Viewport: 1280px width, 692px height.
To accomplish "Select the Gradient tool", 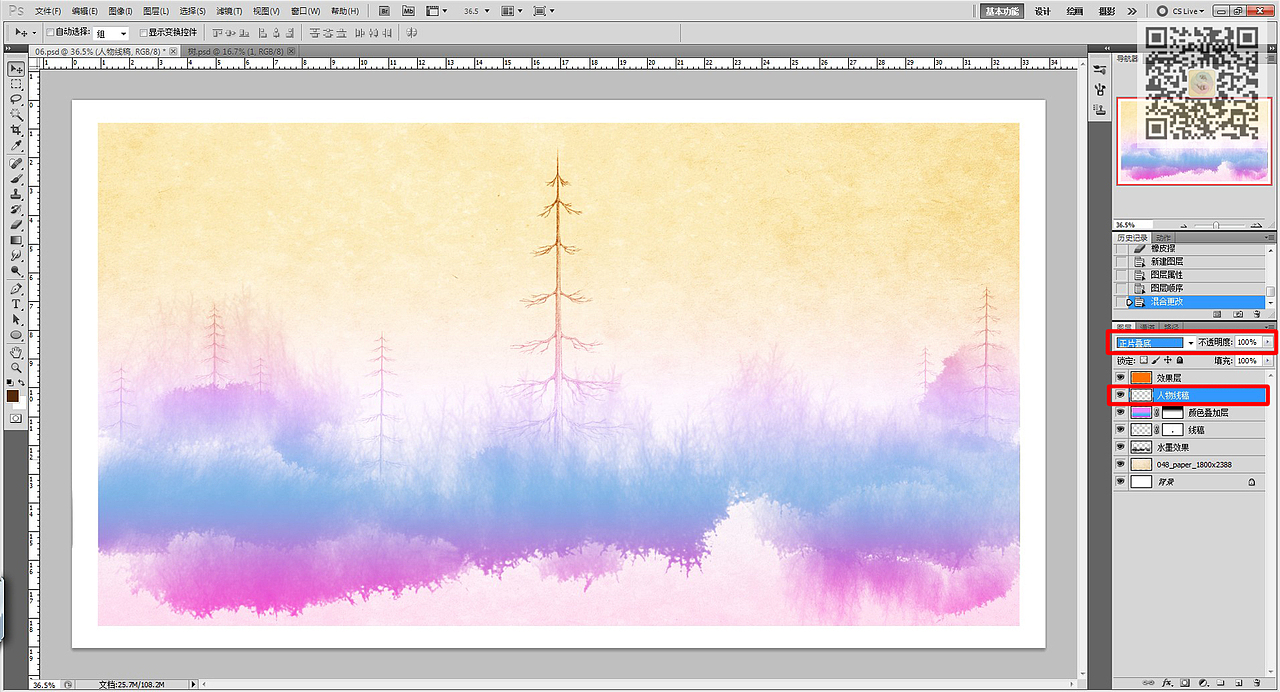I will (x=16, y=240).
